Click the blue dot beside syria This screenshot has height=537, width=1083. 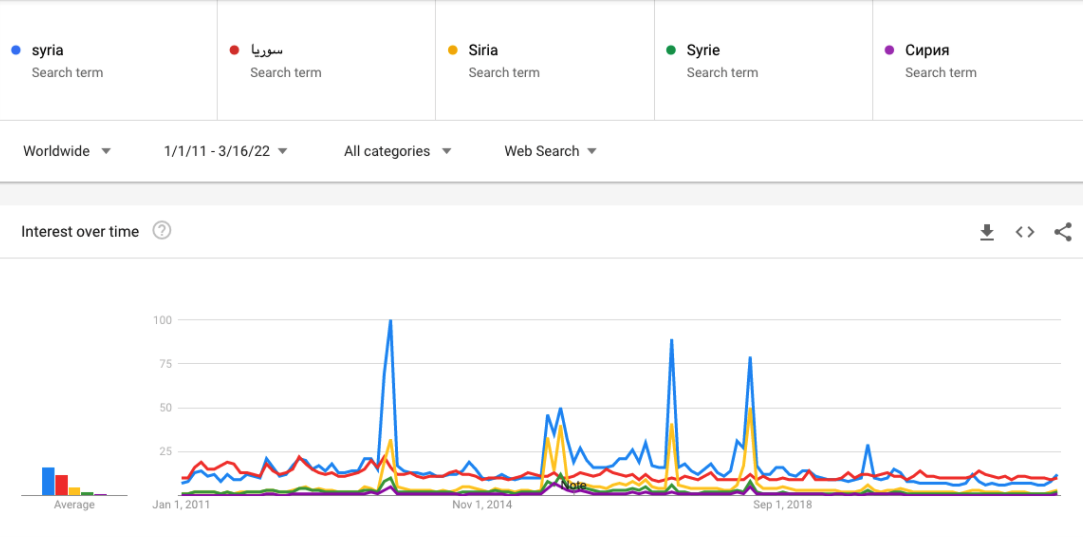[15, 50]
